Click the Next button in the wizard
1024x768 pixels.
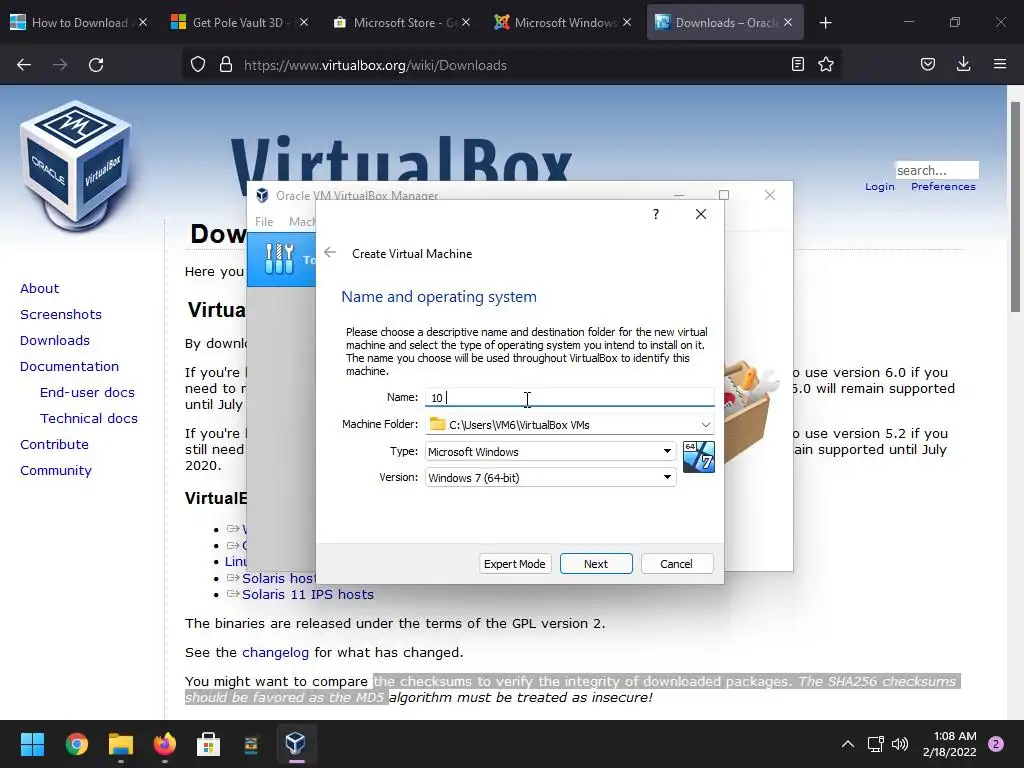[x=596, y=564]
